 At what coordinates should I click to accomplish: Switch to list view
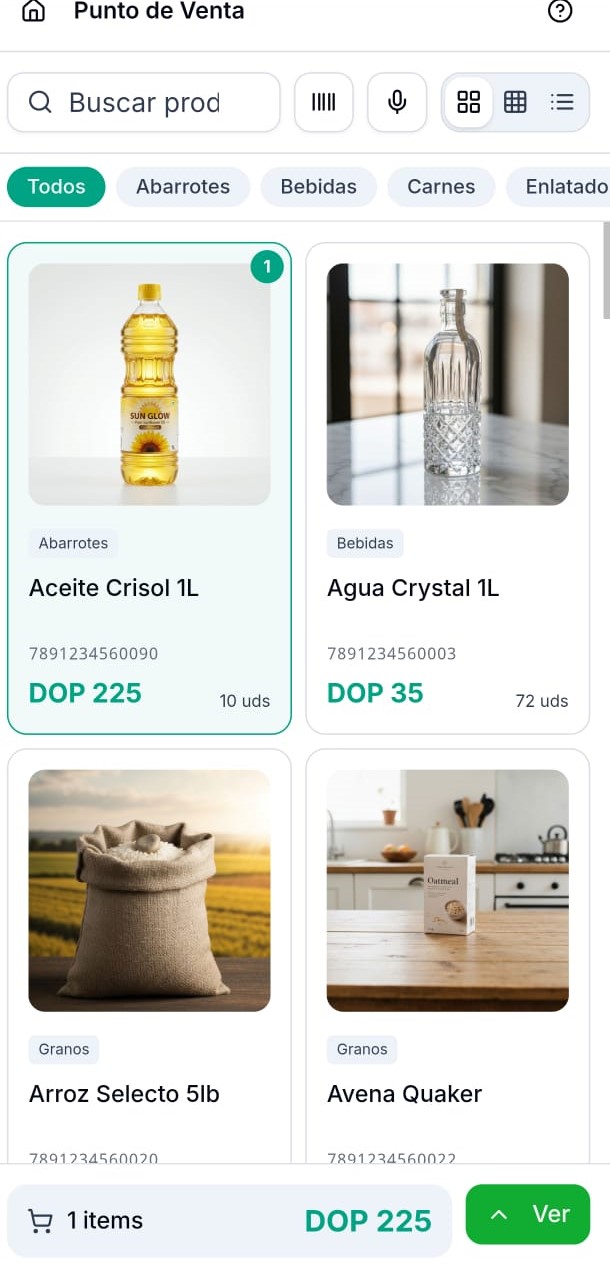562,102
